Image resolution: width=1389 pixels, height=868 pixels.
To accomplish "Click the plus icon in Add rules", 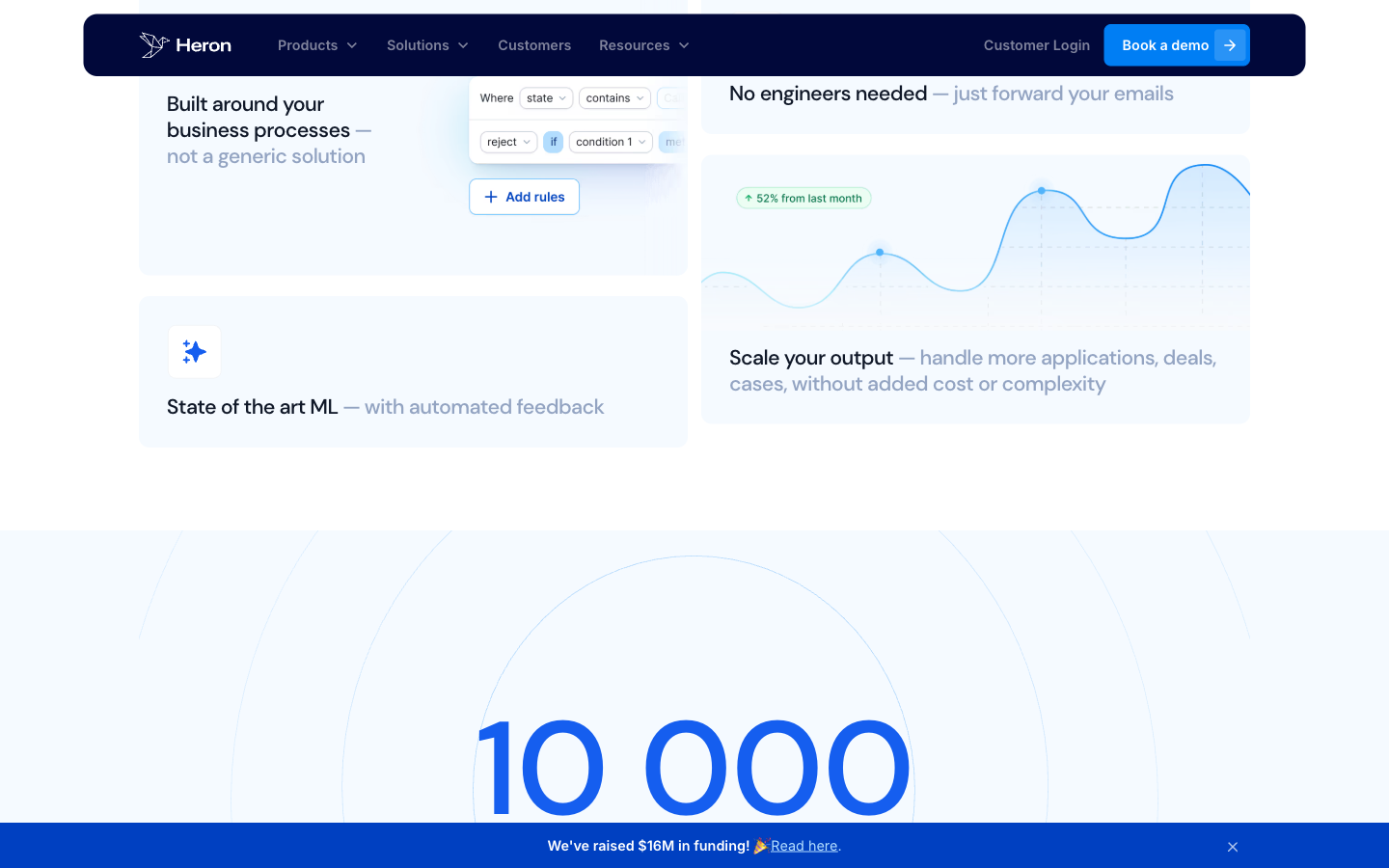I will tap(491, 197).
